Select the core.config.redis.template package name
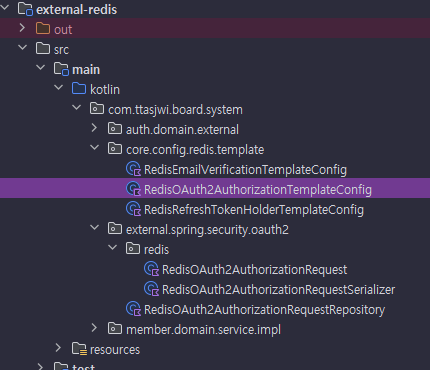 point(195,150)
